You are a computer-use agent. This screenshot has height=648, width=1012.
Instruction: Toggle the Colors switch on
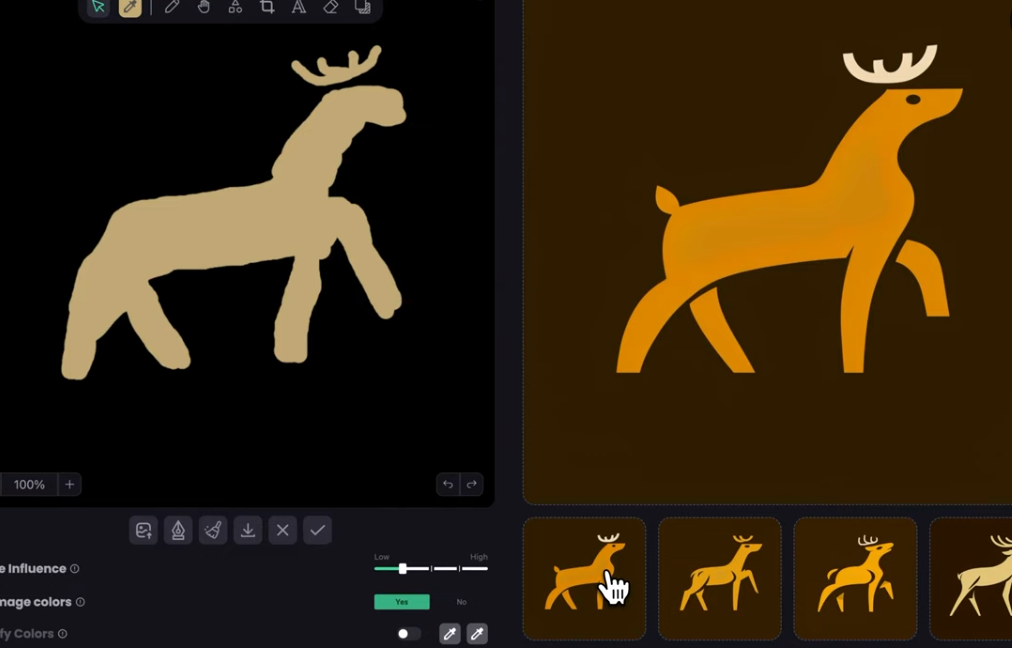click(408, 634)
